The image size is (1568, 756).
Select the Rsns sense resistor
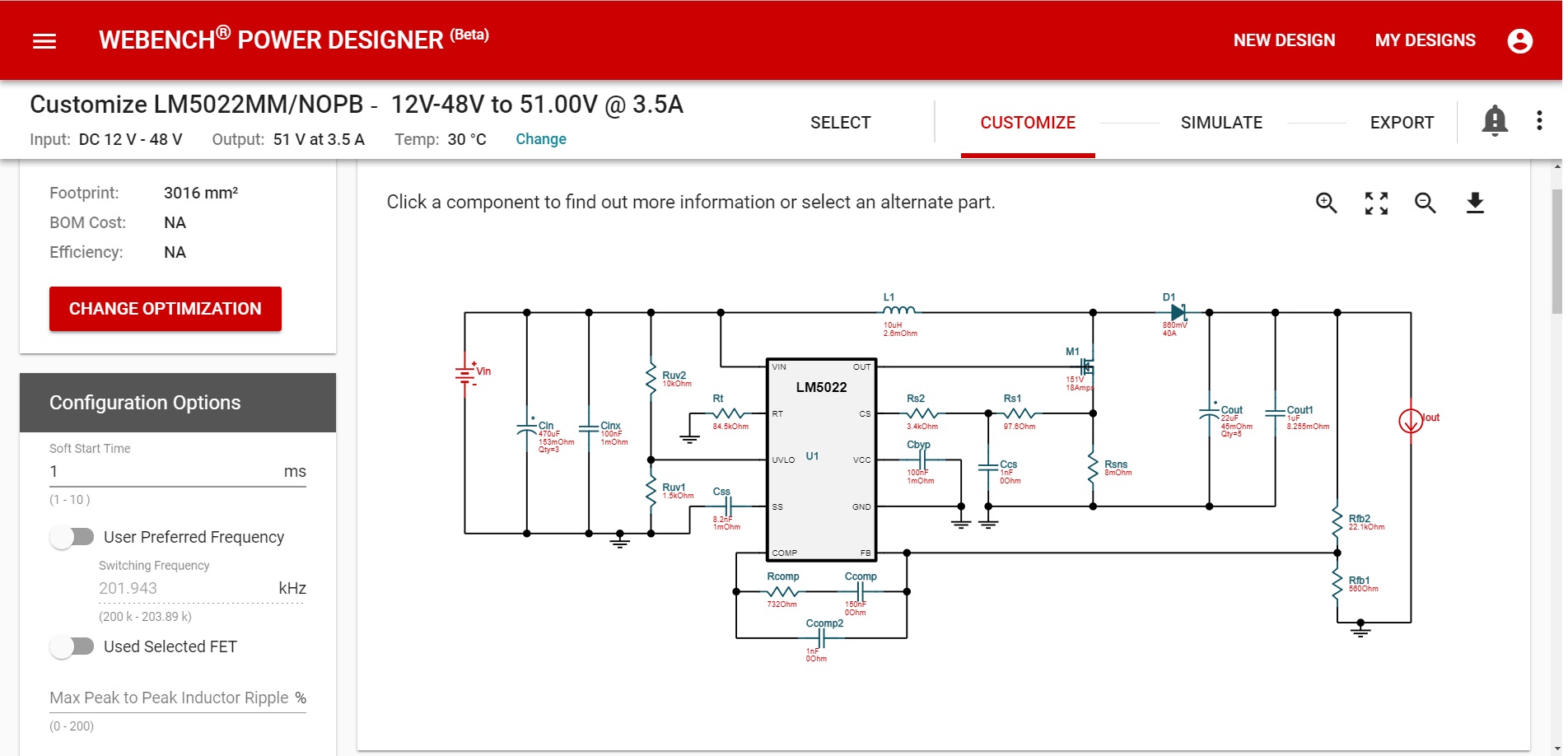click(x=1093, y=468)
